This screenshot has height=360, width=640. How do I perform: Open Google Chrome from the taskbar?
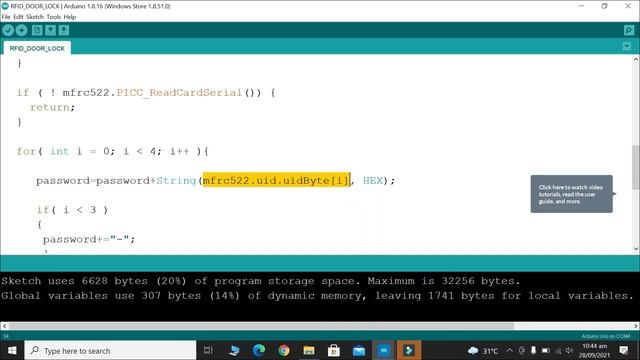point(284,350)
